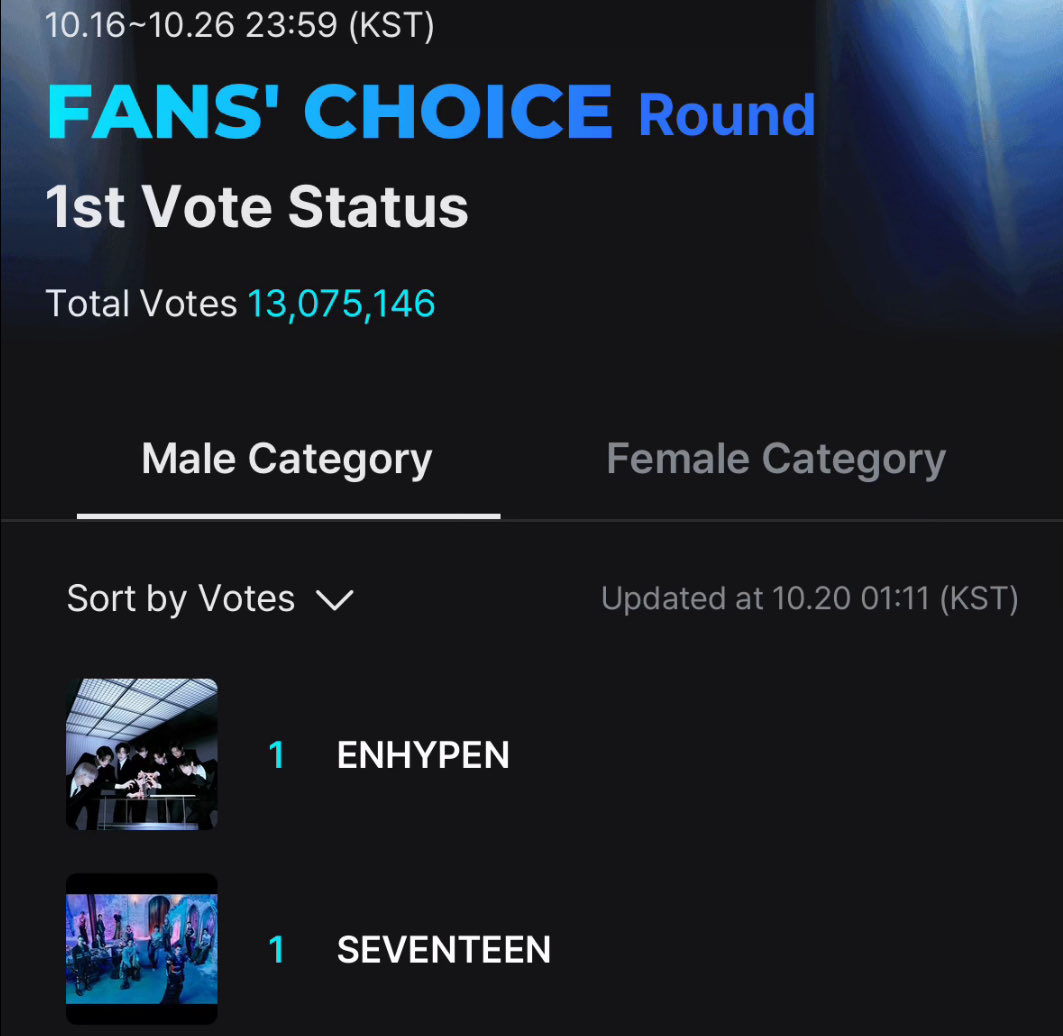1063x1036 pixels.
Task: Select the ENHYPEN name entry
Action: 423,755
